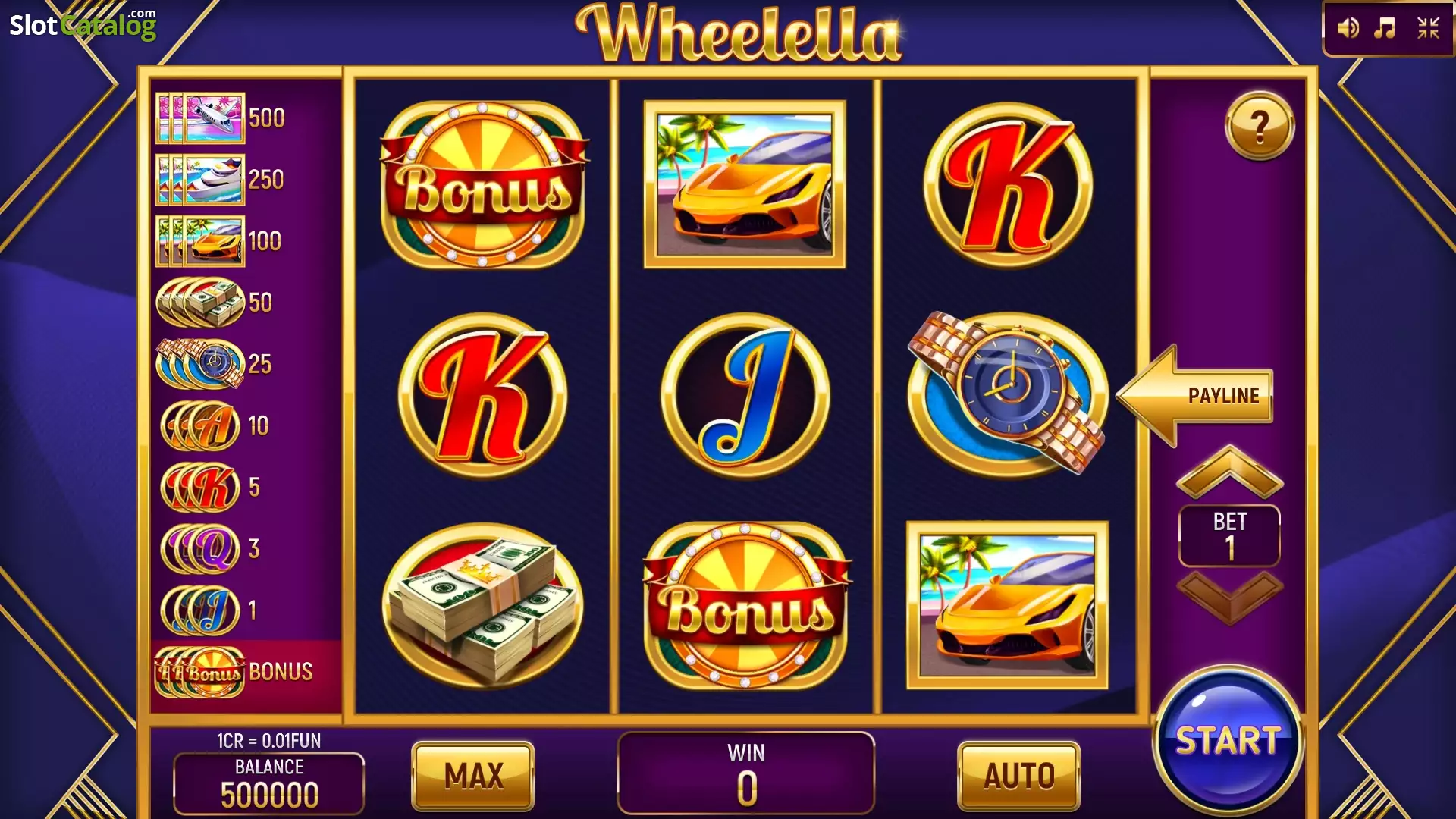The image size is (1456, 819).
Task: Exit fullscreen with the collapse arrows icon
Action: [x=1428, y=29]
